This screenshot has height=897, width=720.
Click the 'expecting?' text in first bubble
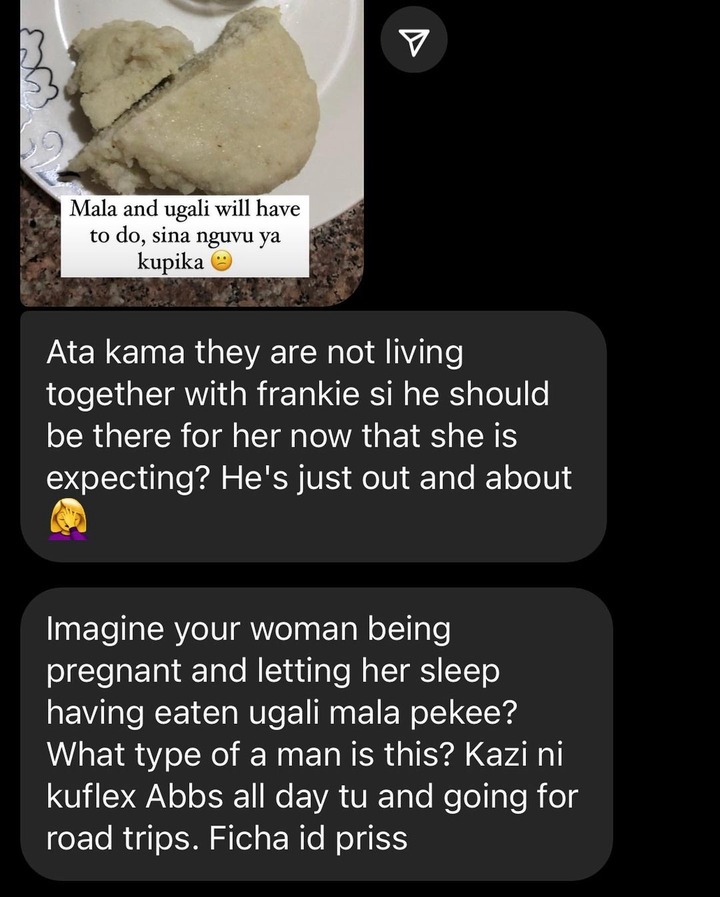pyautogui.click(x=126, y=478)
